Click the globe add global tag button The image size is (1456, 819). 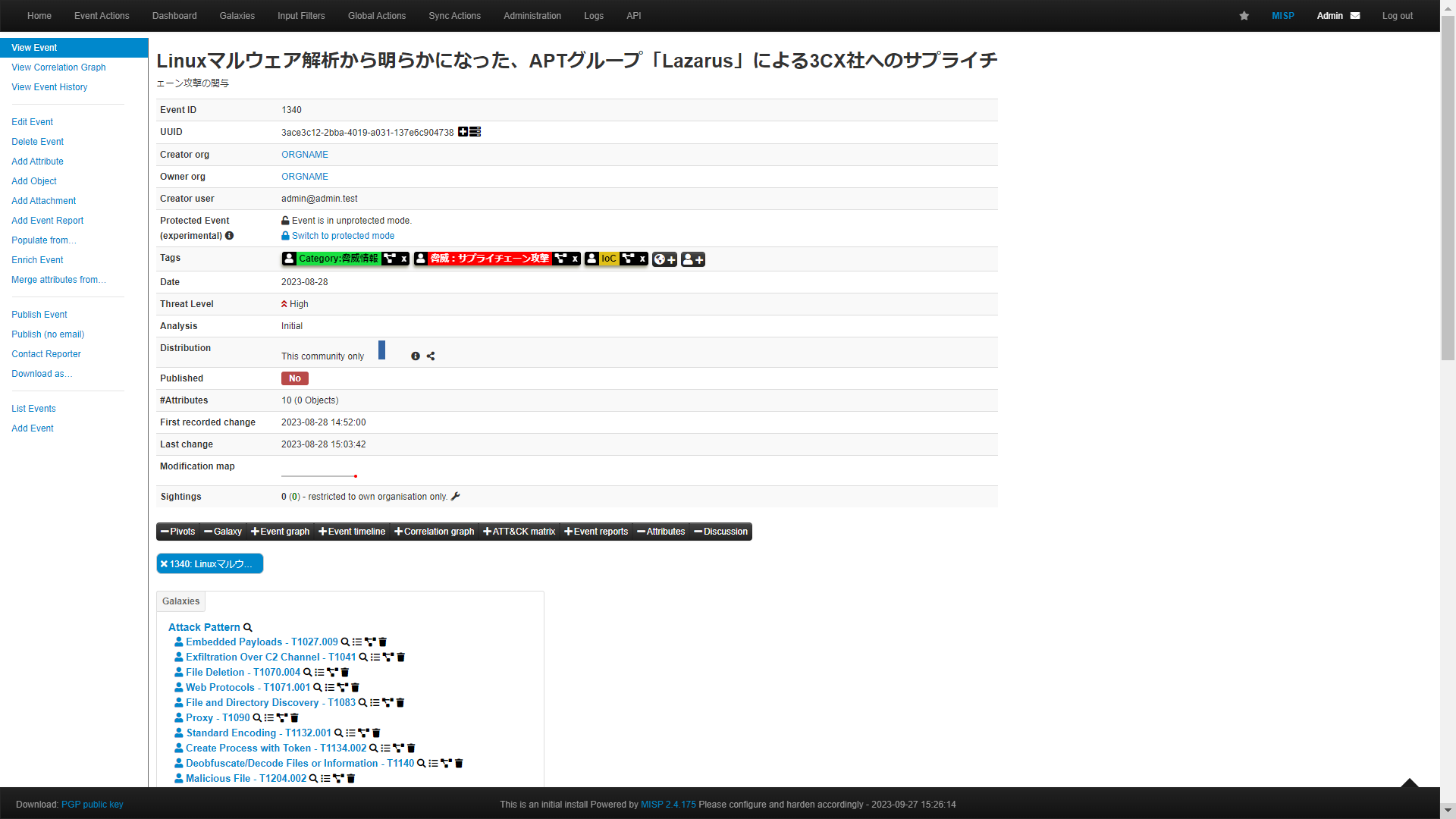664,259
